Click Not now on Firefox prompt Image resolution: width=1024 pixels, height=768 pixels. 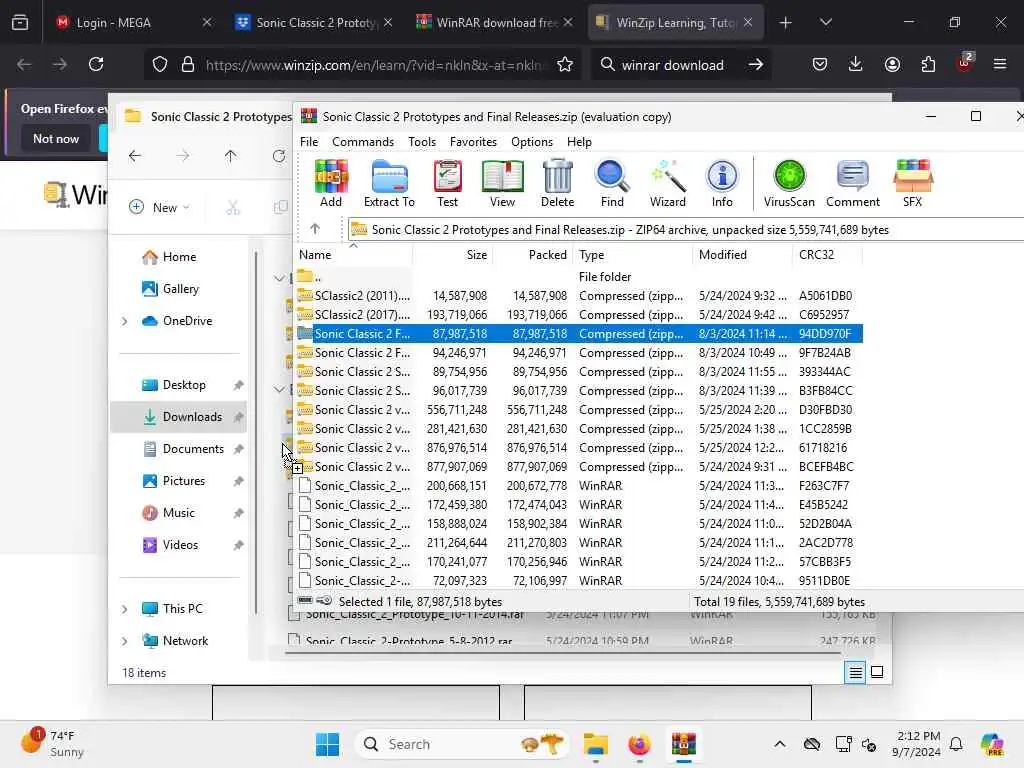pos(56,138)
